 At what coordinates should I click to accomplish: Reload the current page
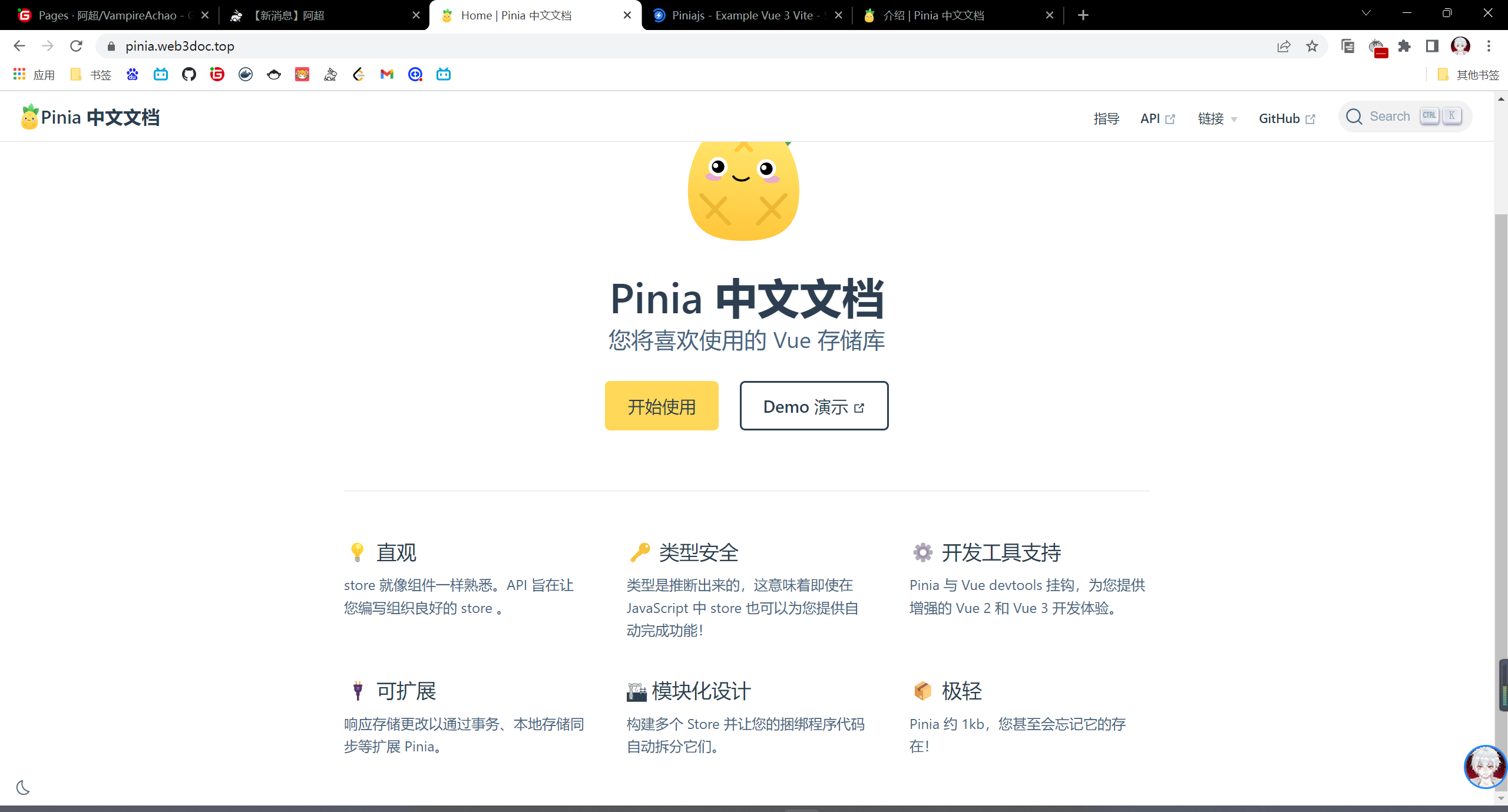point(76,46)
